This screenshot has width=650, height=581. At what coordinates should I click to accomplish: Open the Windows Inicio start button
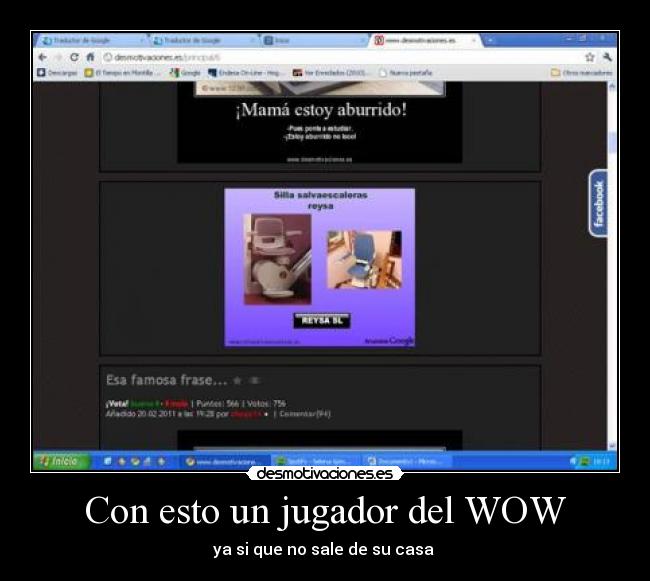[x=61, y=461]
